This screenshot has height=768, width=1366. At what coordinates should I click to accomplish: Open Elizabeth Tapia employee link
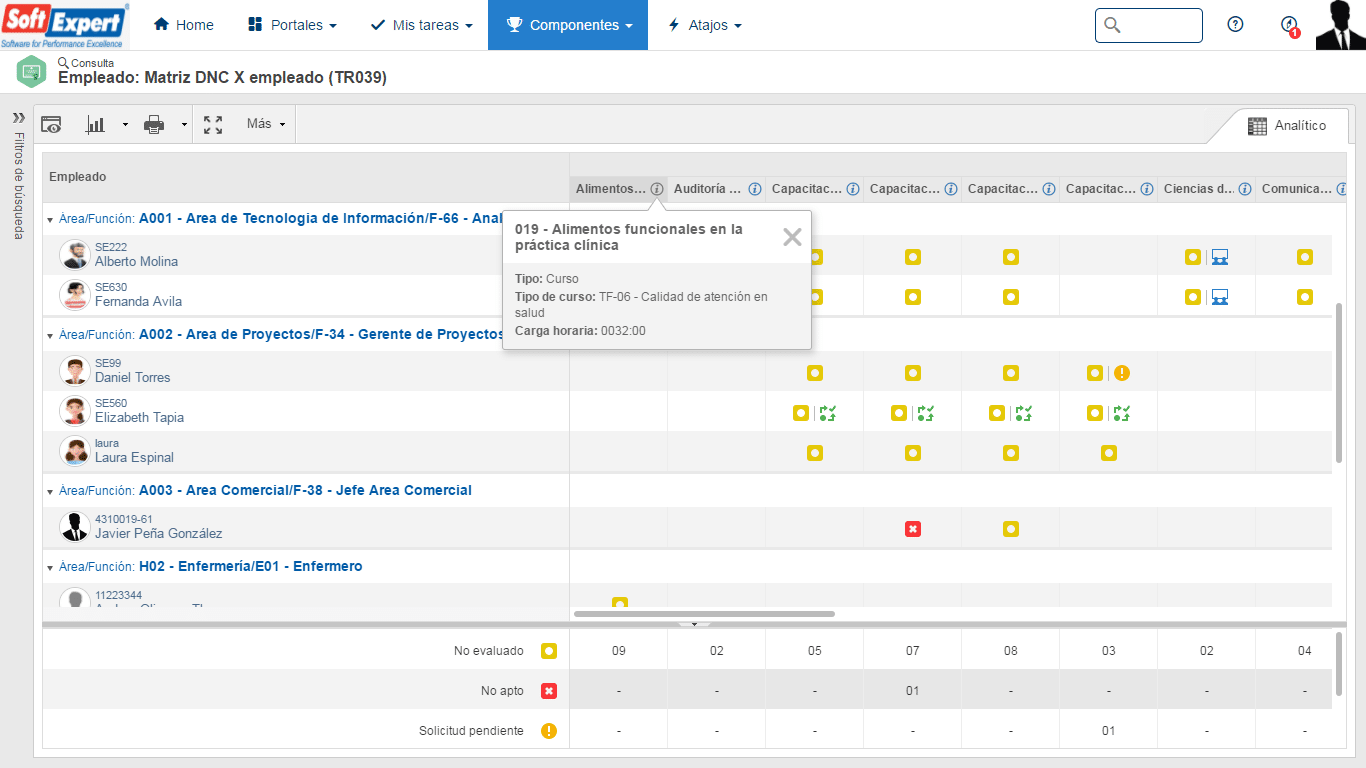(x=139, y=417)
